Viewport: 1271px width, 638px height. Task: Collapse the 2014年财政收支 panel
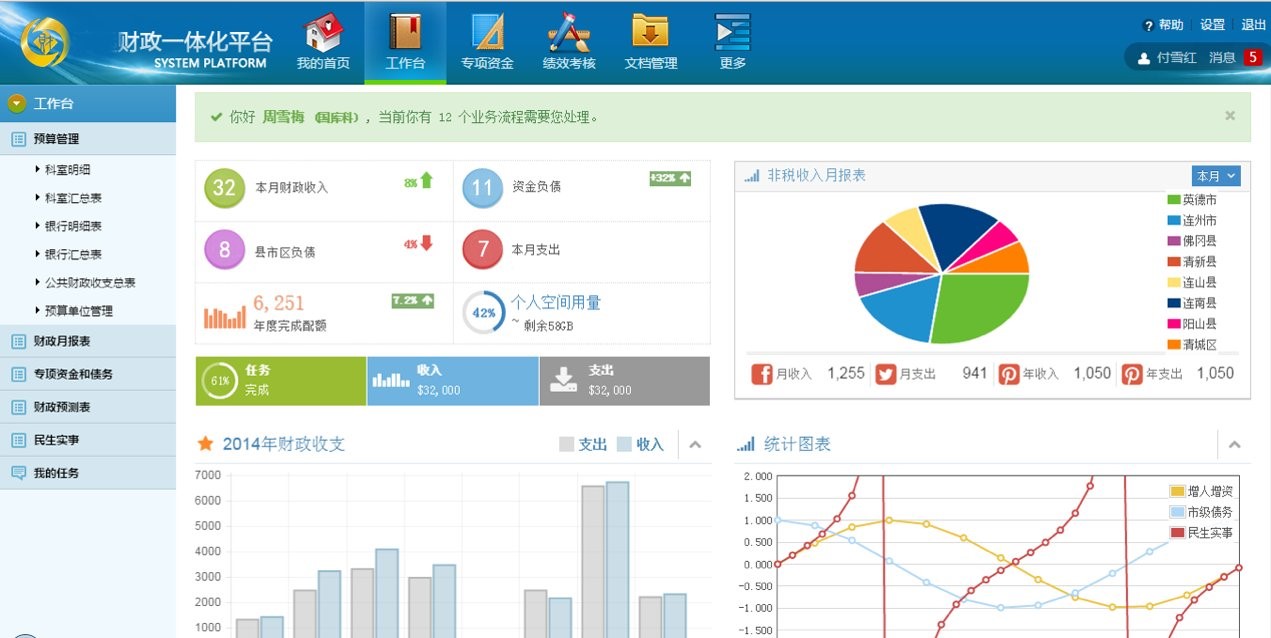tap(695, 445)
